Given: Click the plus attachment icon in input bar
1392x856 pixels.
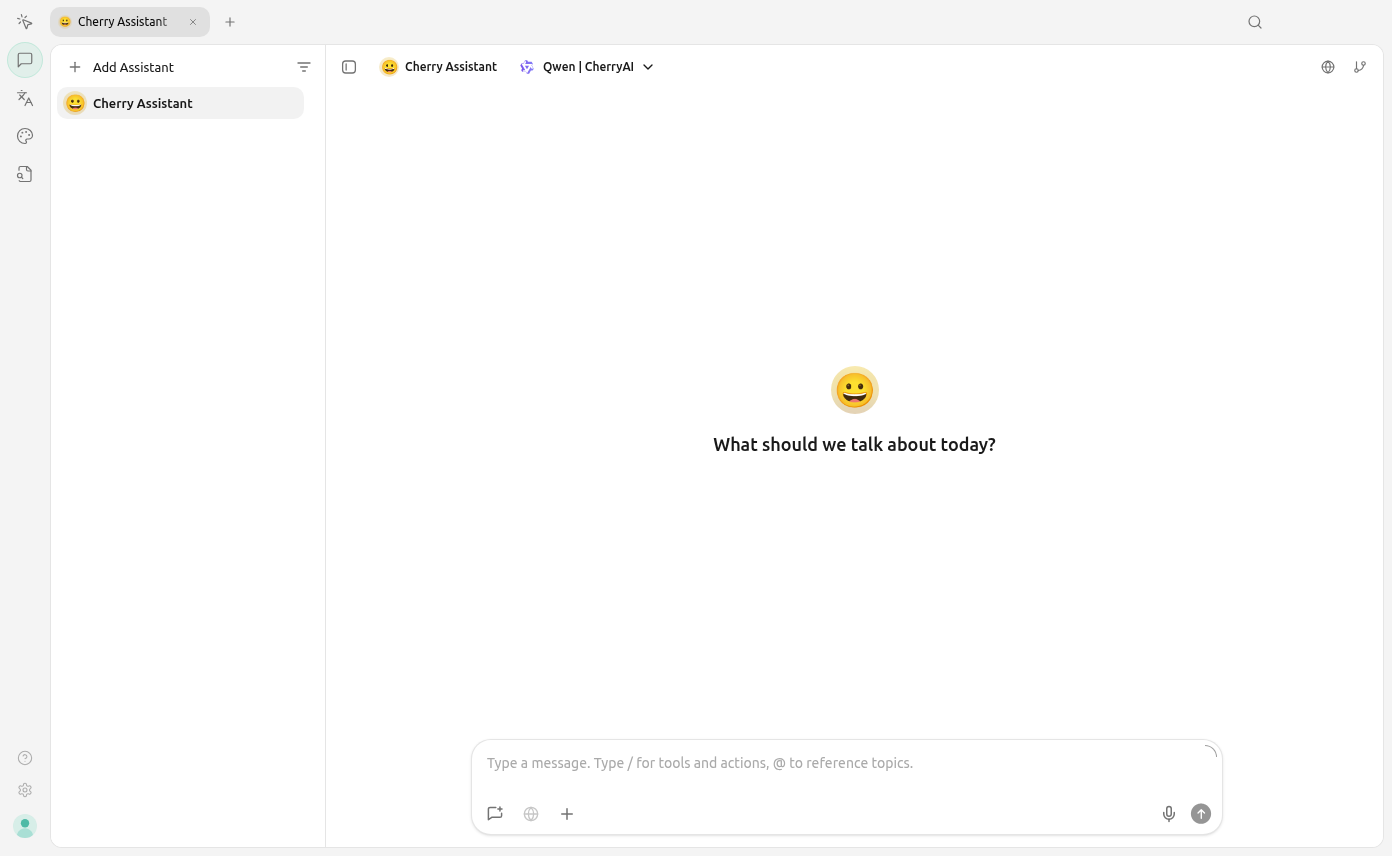Looking at the screenshot, I should pyautogui.click(x=567, y=814).
